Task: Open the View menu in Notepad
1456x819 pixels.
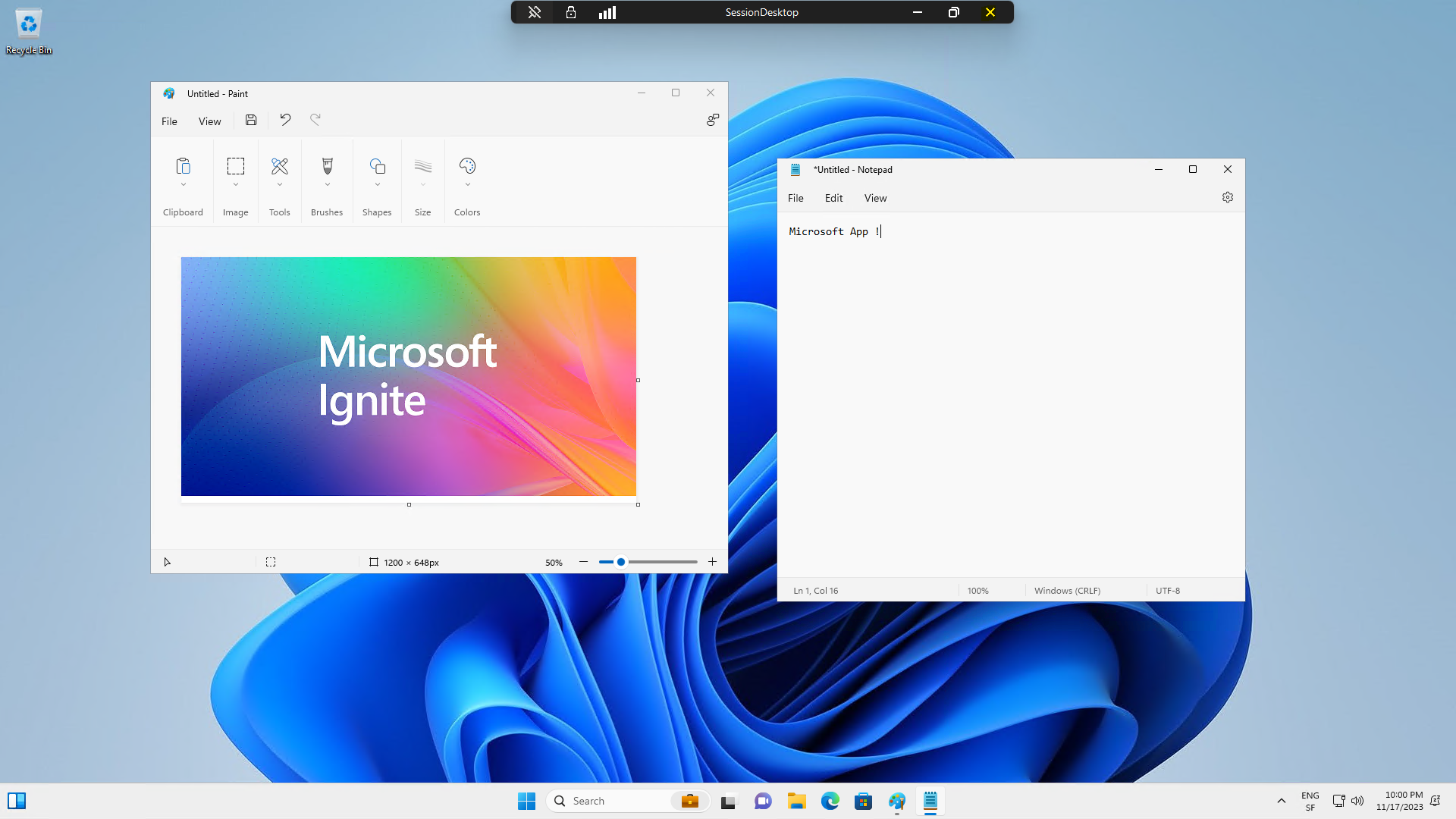Action: pos(875,198)
